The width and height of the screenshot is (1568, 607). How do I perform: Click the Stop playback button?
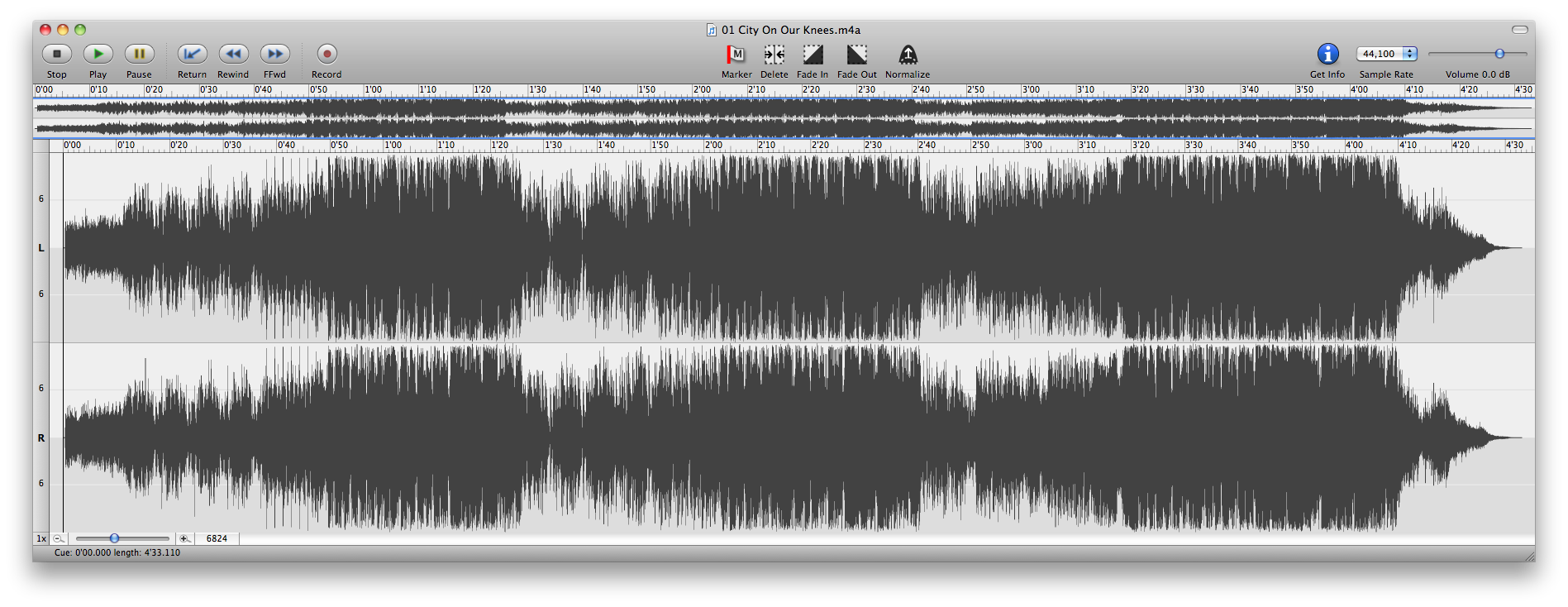click(57, 54)
